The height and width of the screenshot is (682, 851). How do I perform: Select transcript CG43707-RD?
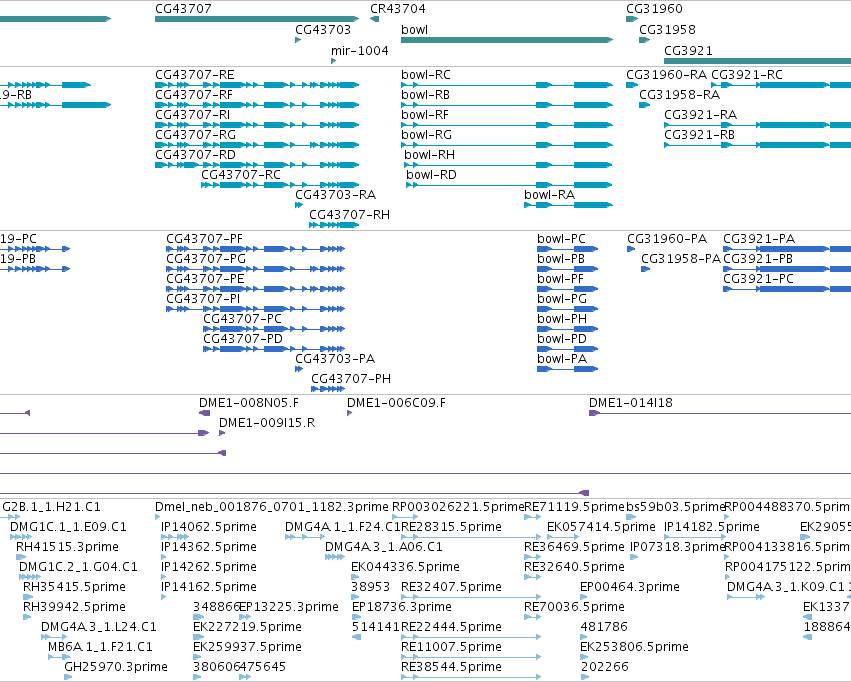pyautogui.click(x=195, y=155)
